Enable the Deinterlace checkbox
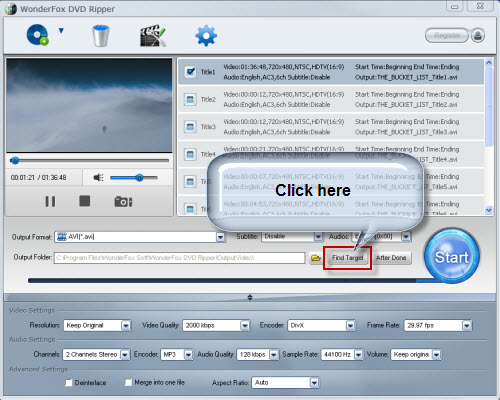The width and height of the screenshot is (500, 400). click(x=69, y=383)
